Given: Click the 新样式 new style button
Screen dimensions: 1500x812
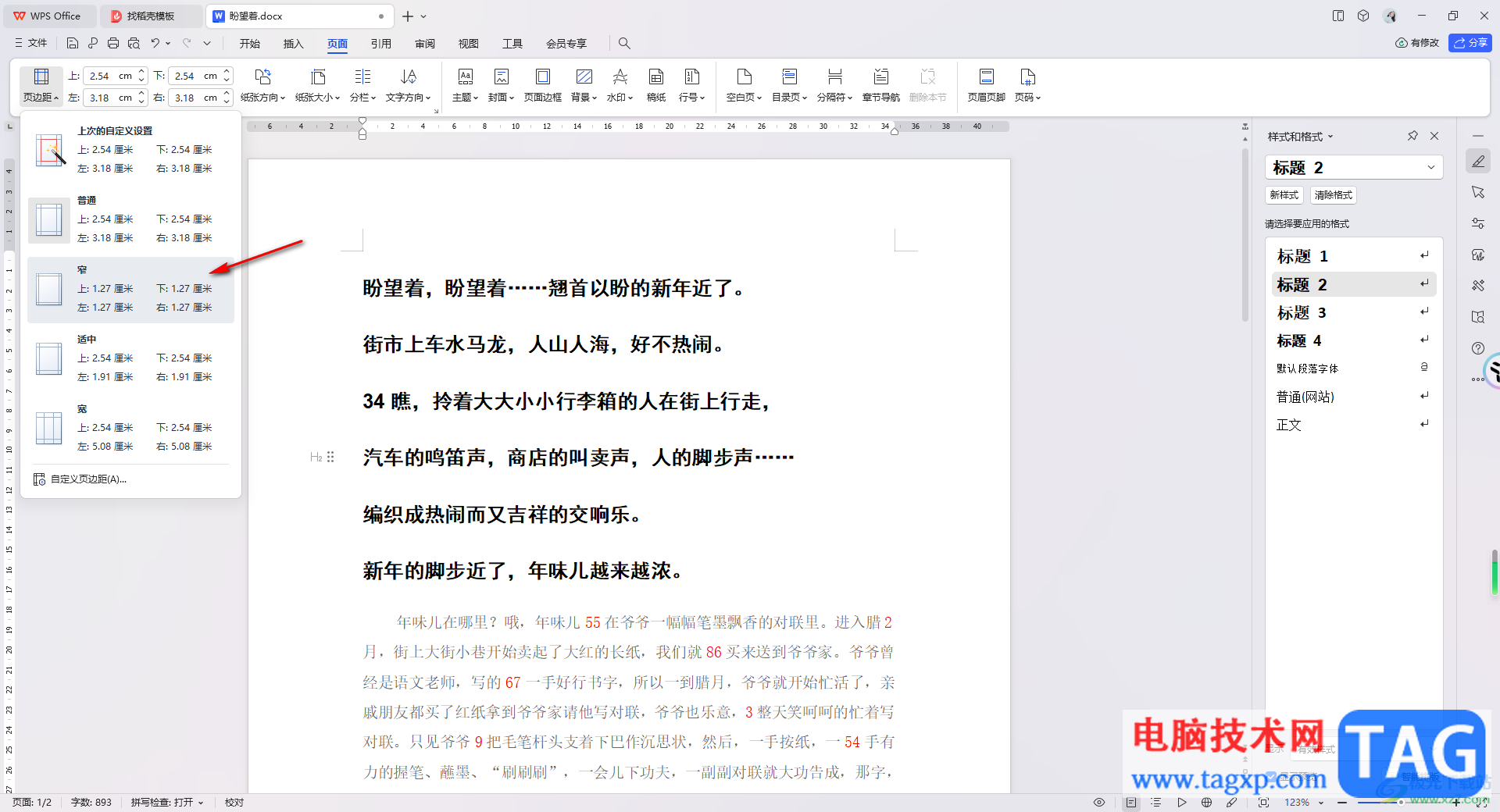Looking at the screenshot, I should click(x=1284, y=195).
